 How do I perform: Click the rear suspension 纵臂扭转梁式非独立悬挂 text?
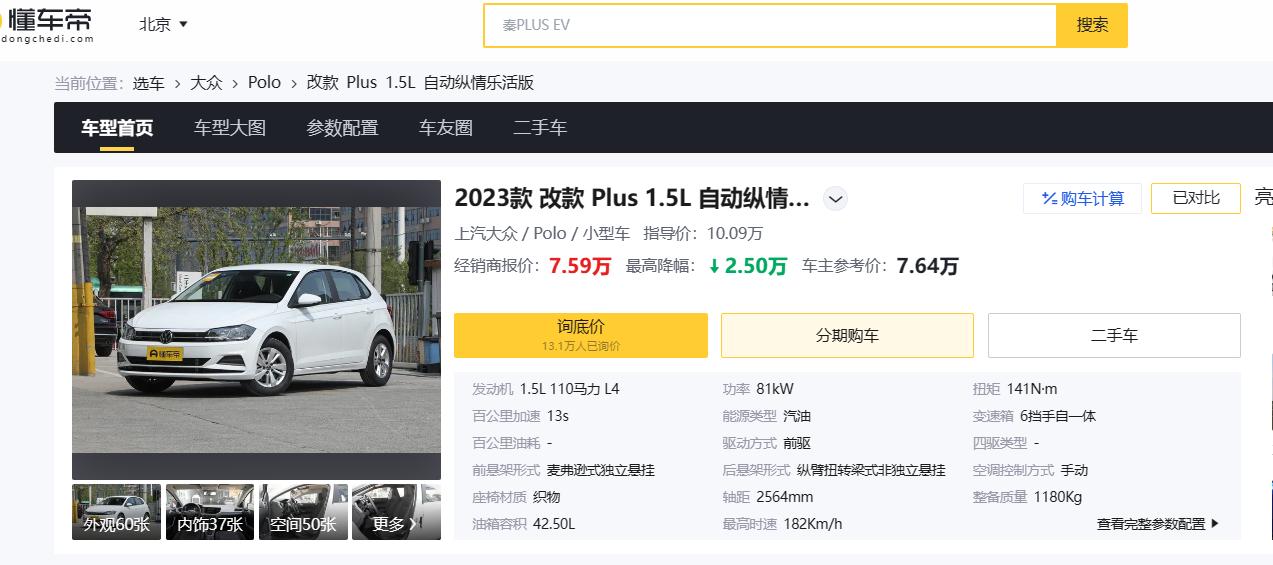coord(871,470)
